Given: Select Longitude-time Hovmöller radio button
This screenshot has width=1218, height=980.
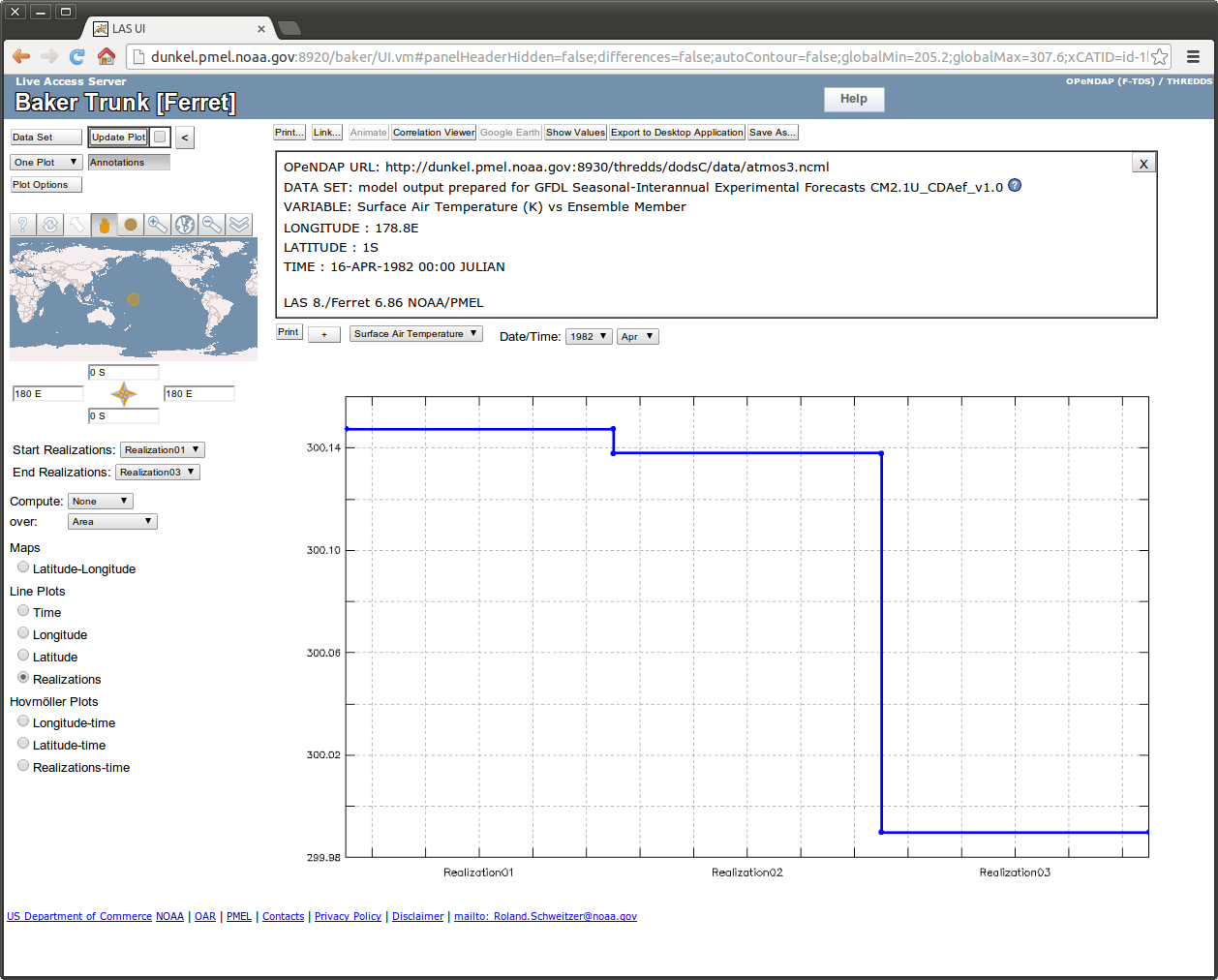Looking at the screenshot, I should pyautogui.click(x=23, y=721).
